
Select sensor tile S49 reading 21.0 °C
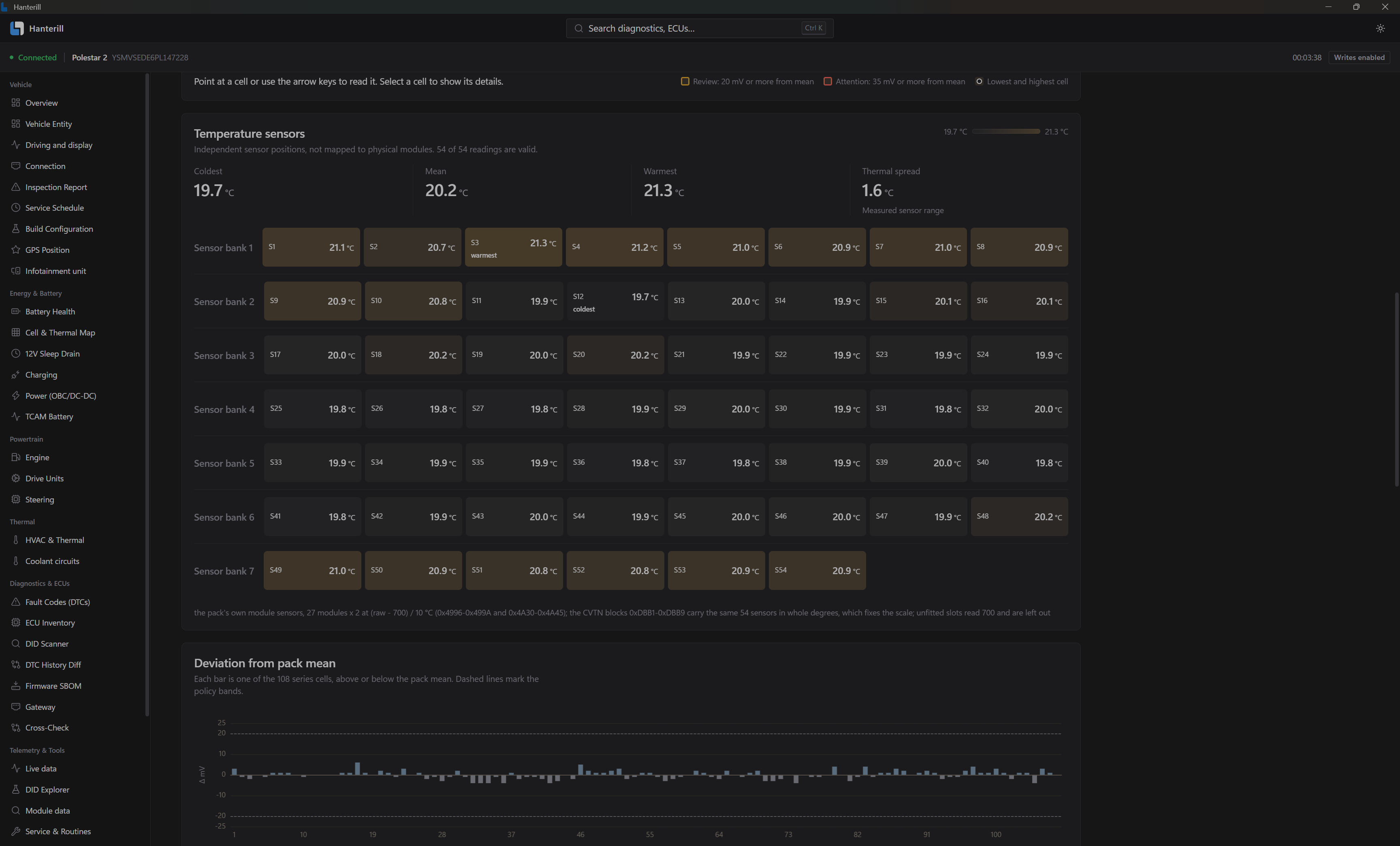pos(312,570)
